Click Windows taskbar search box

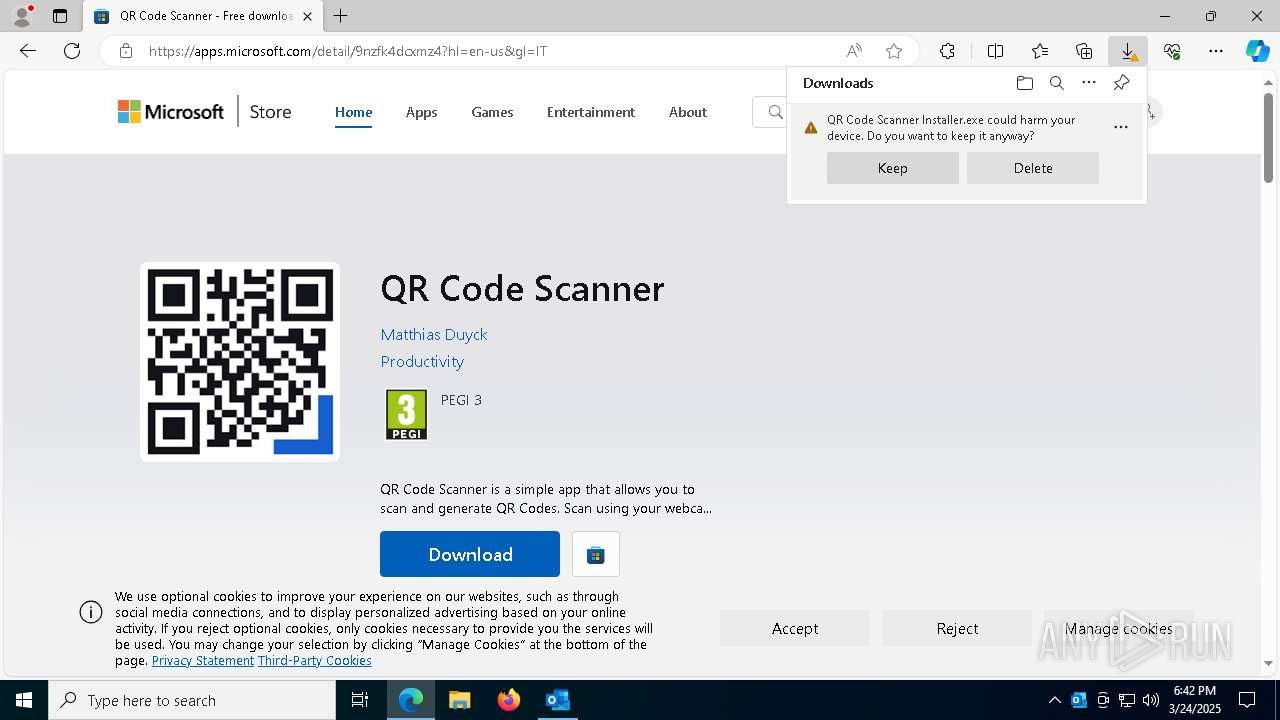pyautogui.click(x=192, y=700)
